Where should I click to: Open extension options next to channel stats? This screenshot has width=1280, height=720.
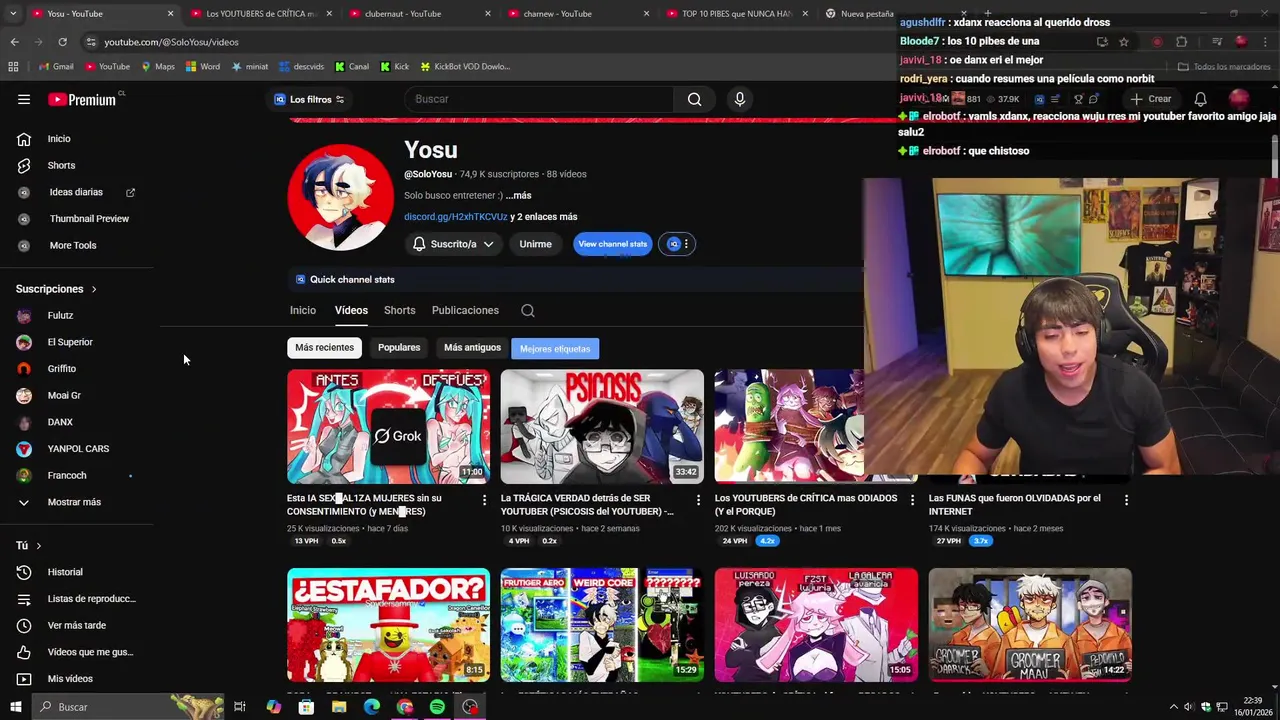(686, 244)
